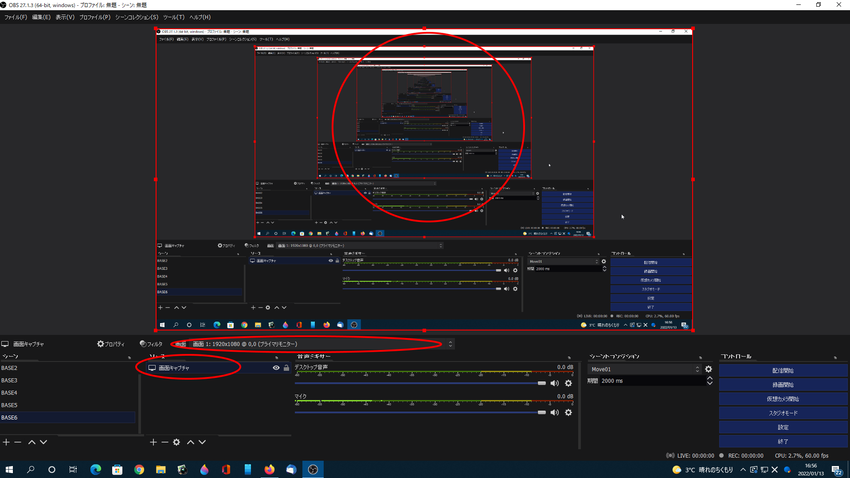Move the selected source up
Screen dimensions: 850x478
(x=191, y=442)
